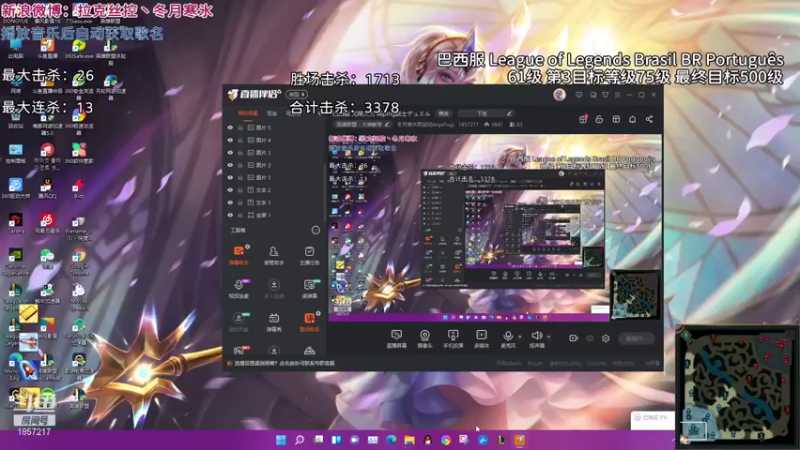The image size is (800, 450).
Task: Open the 主播任务 tool
Action: tap(309, 255)
